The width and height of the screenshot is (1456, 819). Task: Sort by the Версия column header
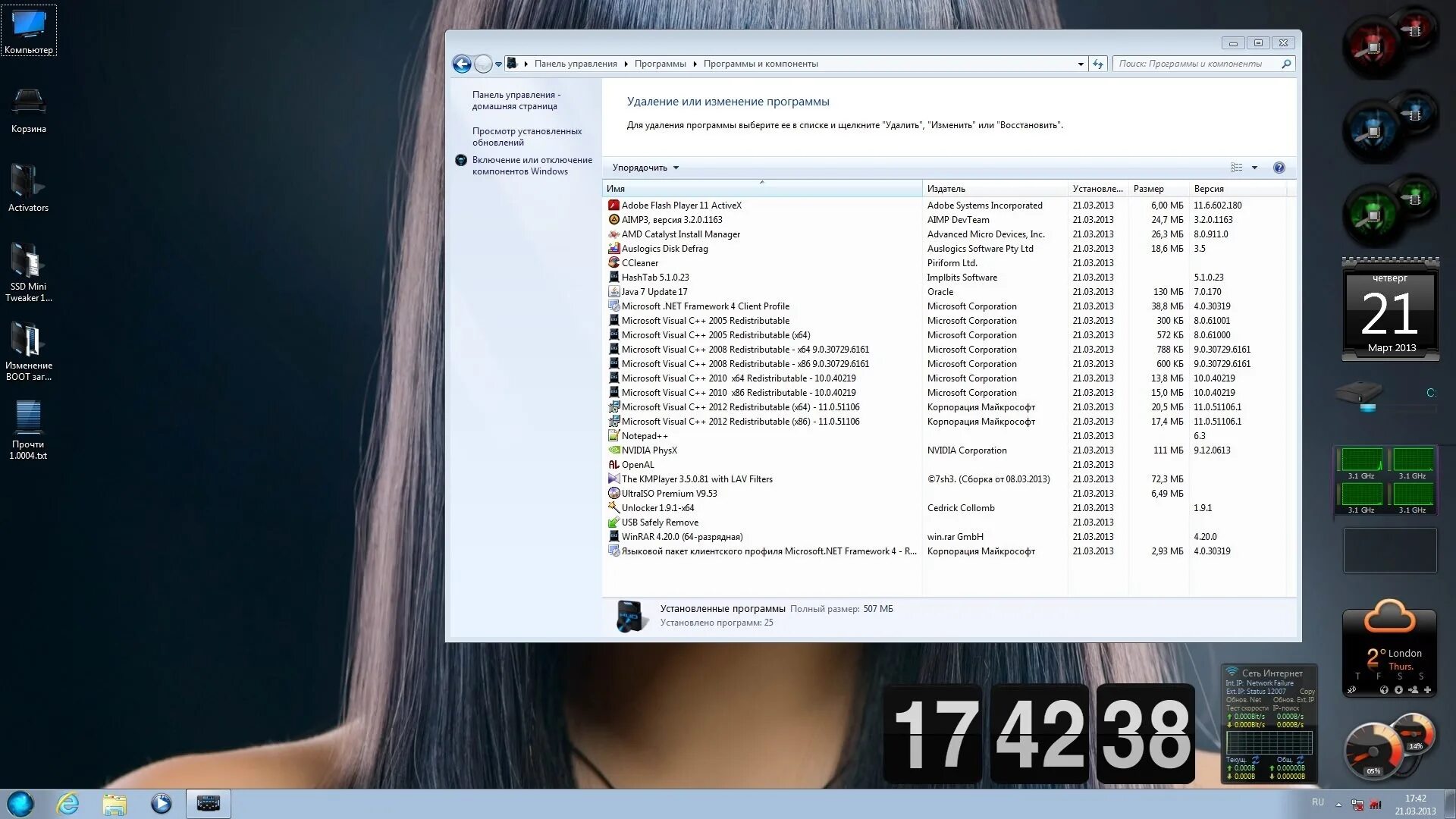coord(1238,189)
